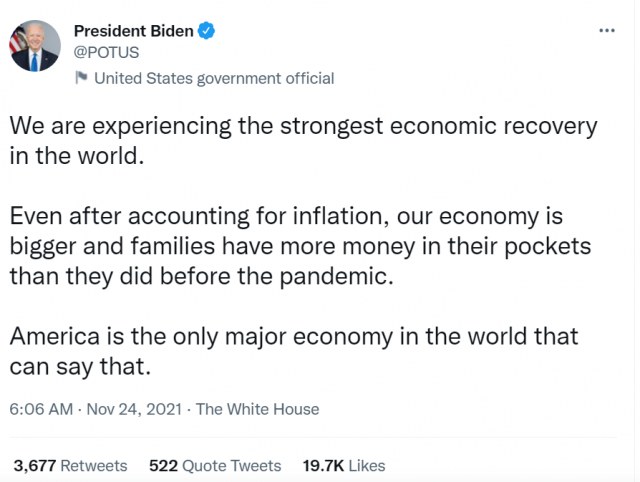The width and height of the screenshot is (640, 482).
Task: Open the tweet's more options ellipsis menu
Action: click(606, 31)
